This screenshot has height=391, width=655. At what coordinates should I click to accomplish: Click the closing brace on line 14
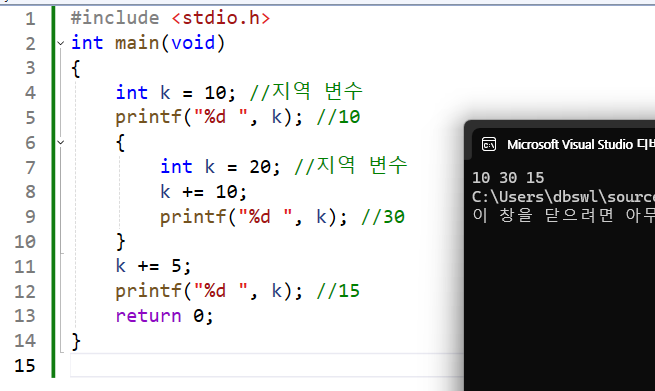(76, 341)
